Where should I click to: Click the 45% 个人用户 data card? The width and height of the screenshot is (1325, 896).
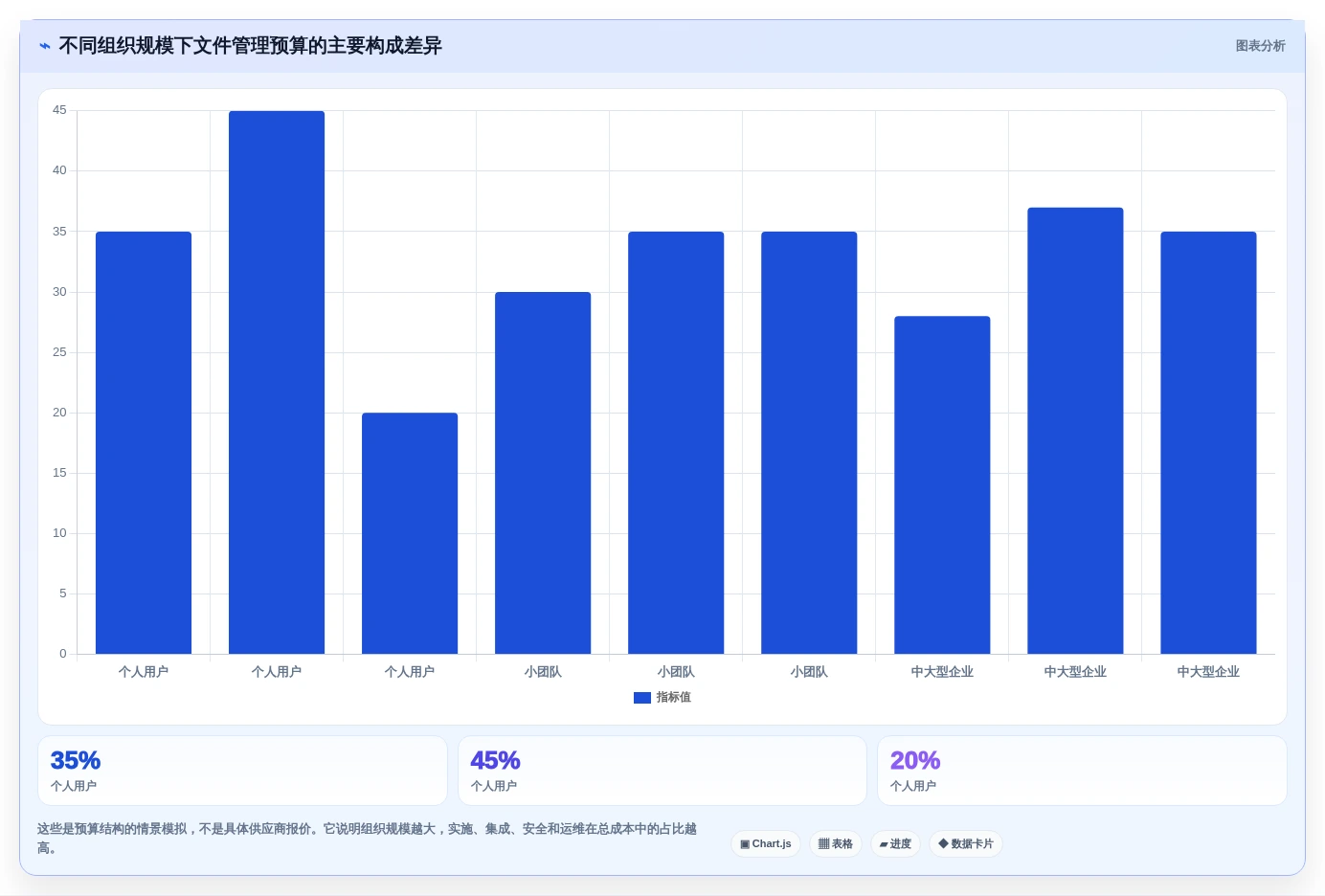662,771
